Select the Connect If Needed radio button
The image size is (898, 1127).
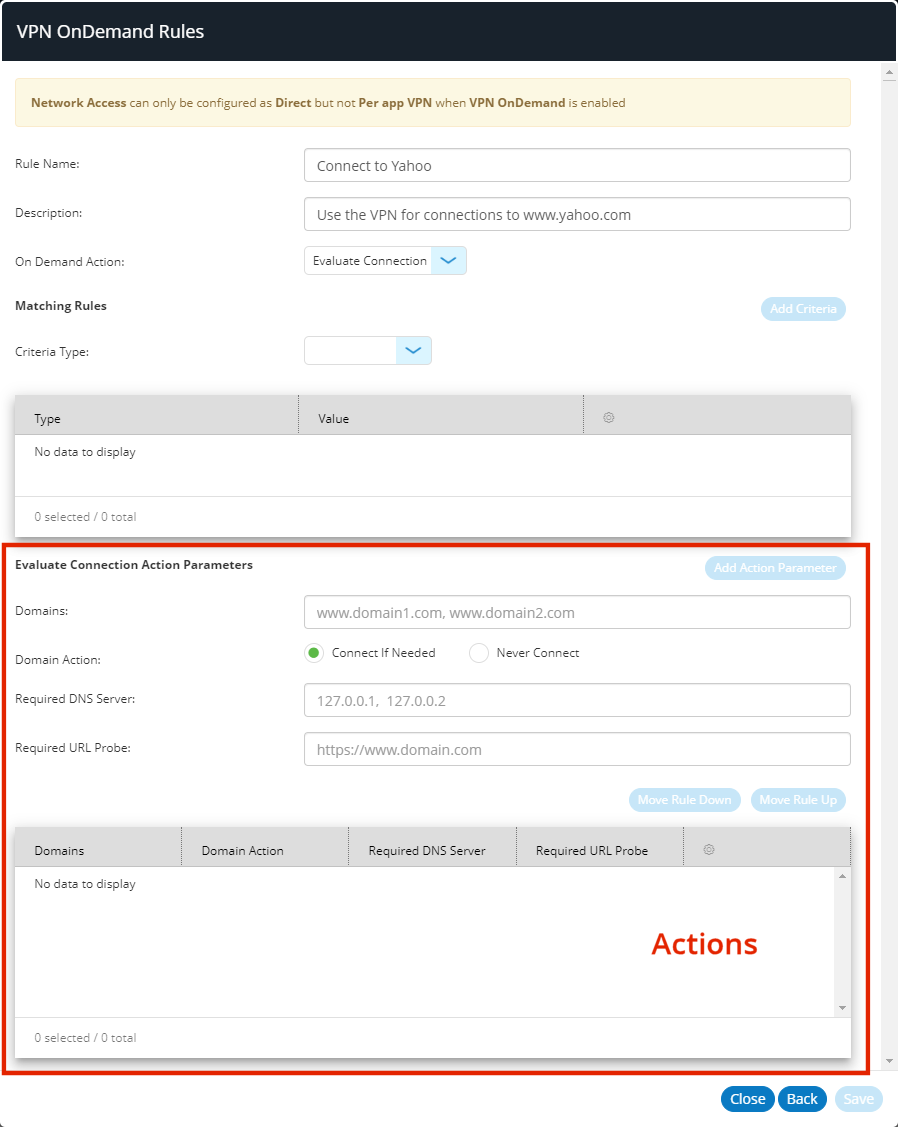tap(314, 653)
